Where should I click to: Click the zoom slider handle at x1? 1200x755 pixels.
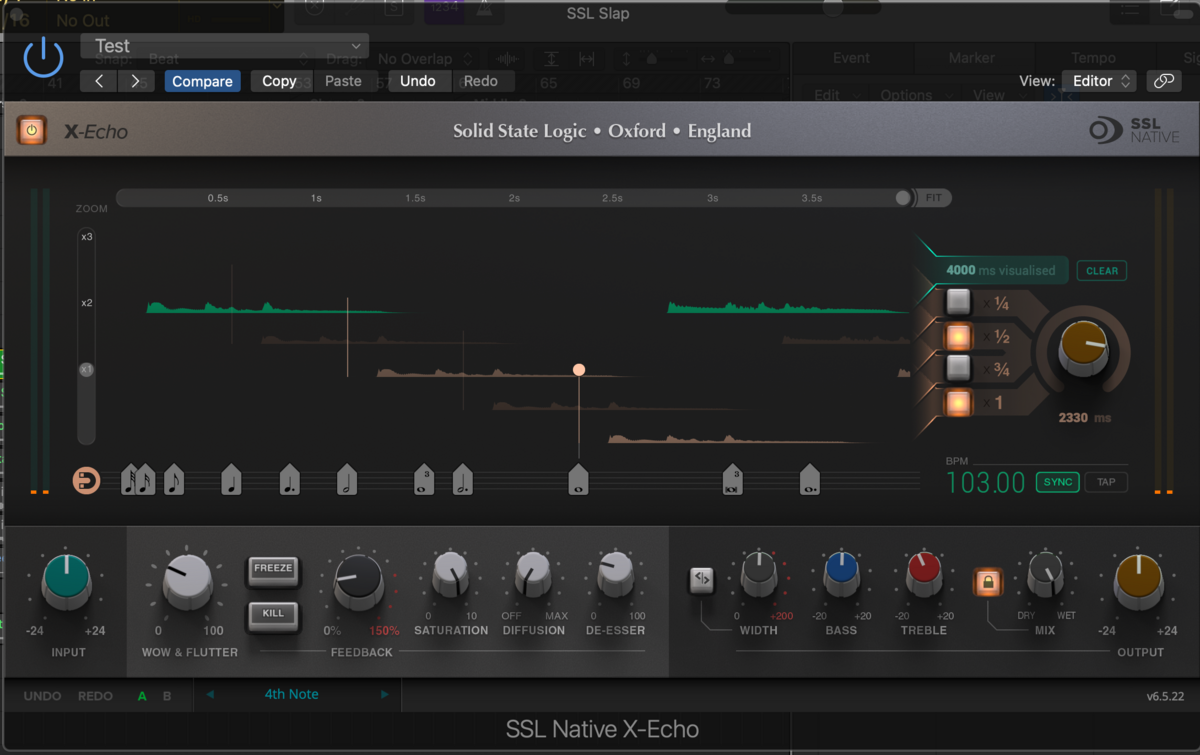(87, 370)
